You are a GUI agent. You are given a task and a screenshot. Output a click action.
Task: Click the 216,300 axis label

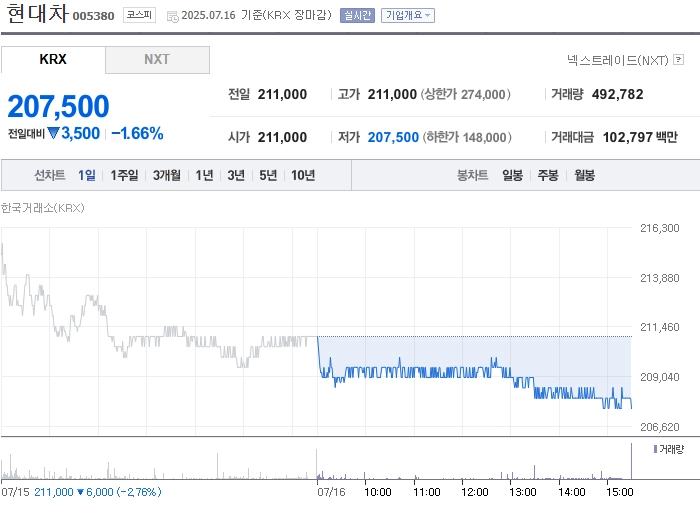[659, 228]
